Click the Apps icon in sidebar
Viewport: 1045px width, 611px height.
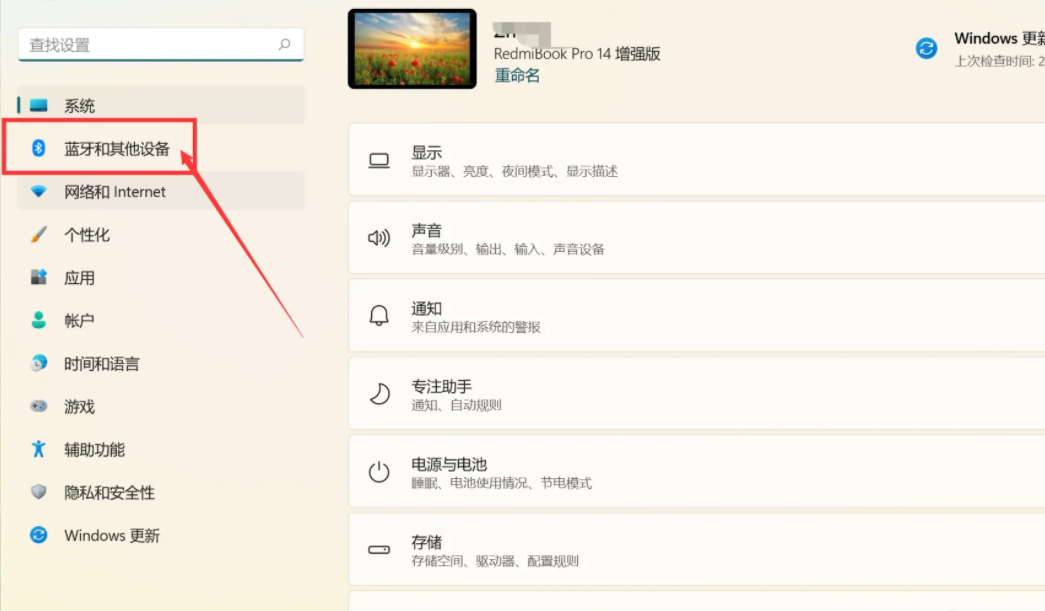(x=39, y=278)
